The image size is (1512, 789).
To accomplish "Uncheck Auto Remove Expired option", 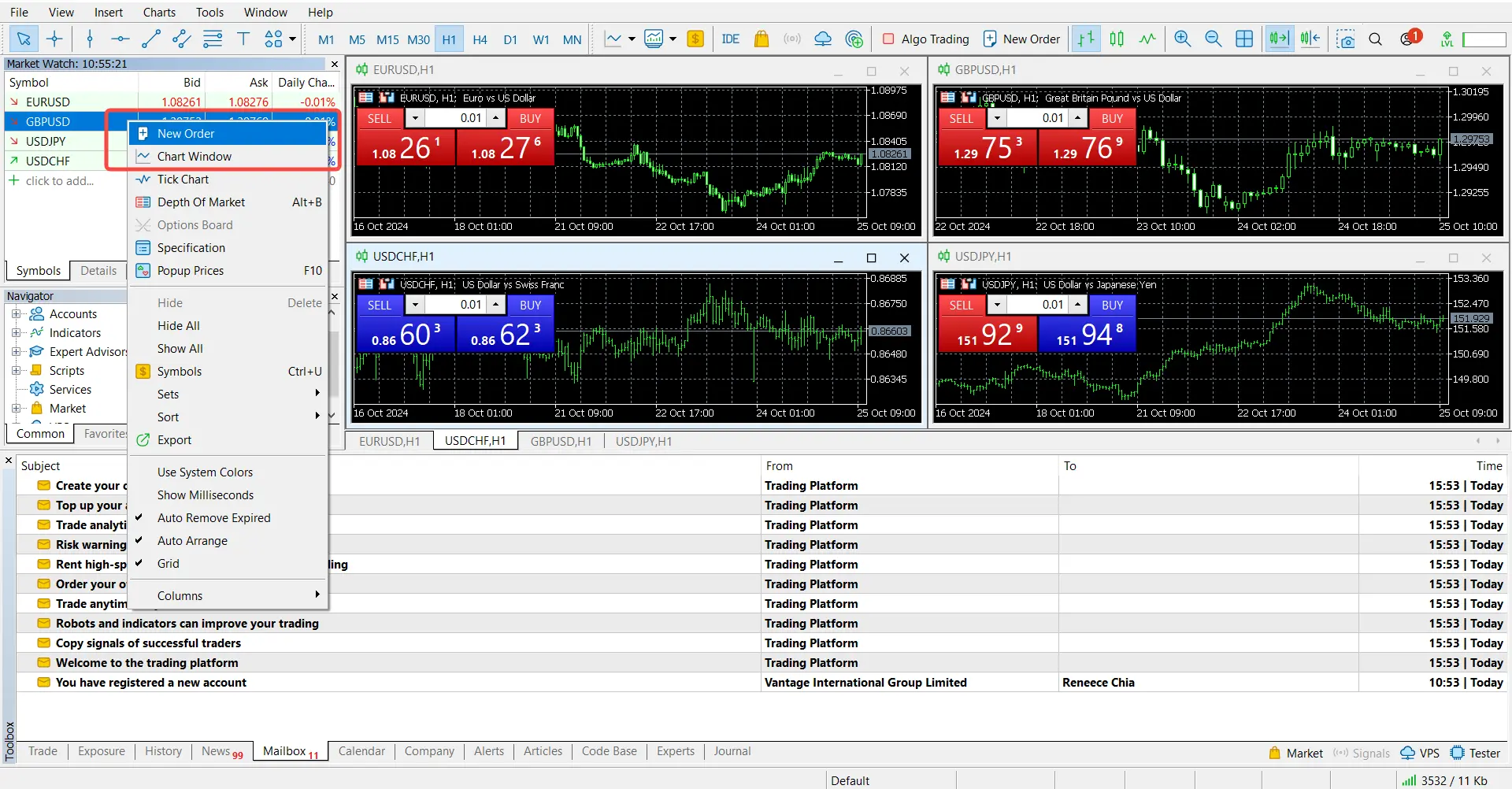I will click(213, 518).
